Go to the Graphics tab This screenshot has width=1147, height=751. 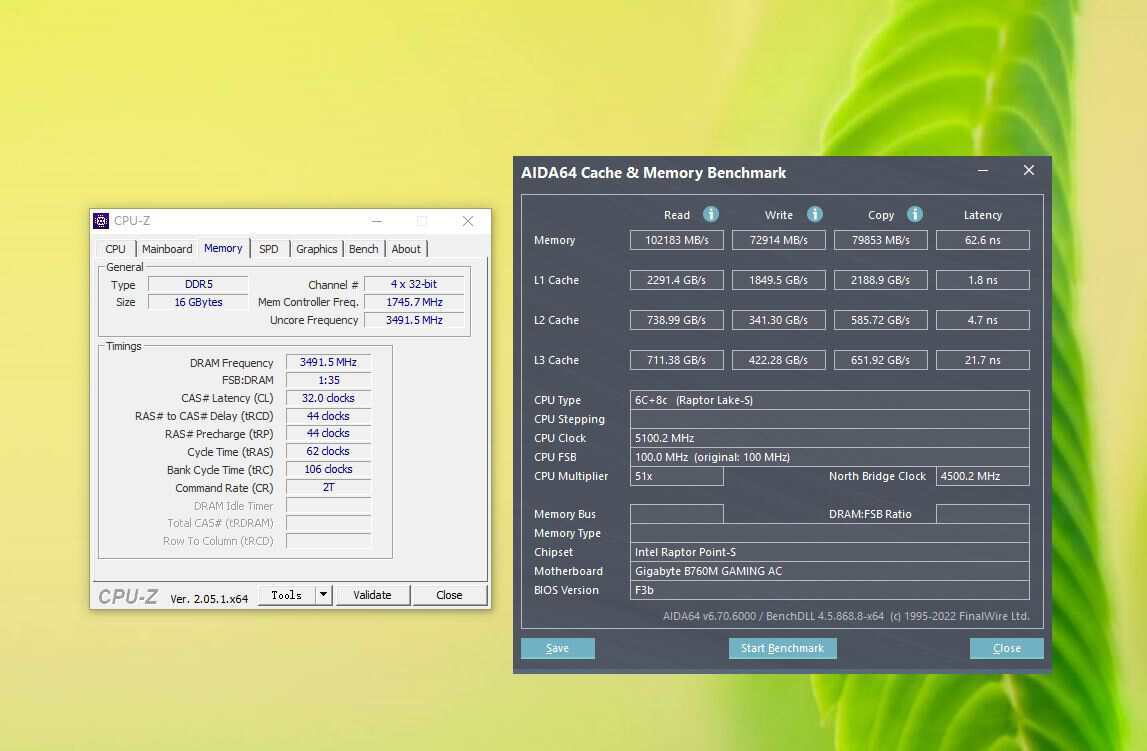[x=316, y=249]
